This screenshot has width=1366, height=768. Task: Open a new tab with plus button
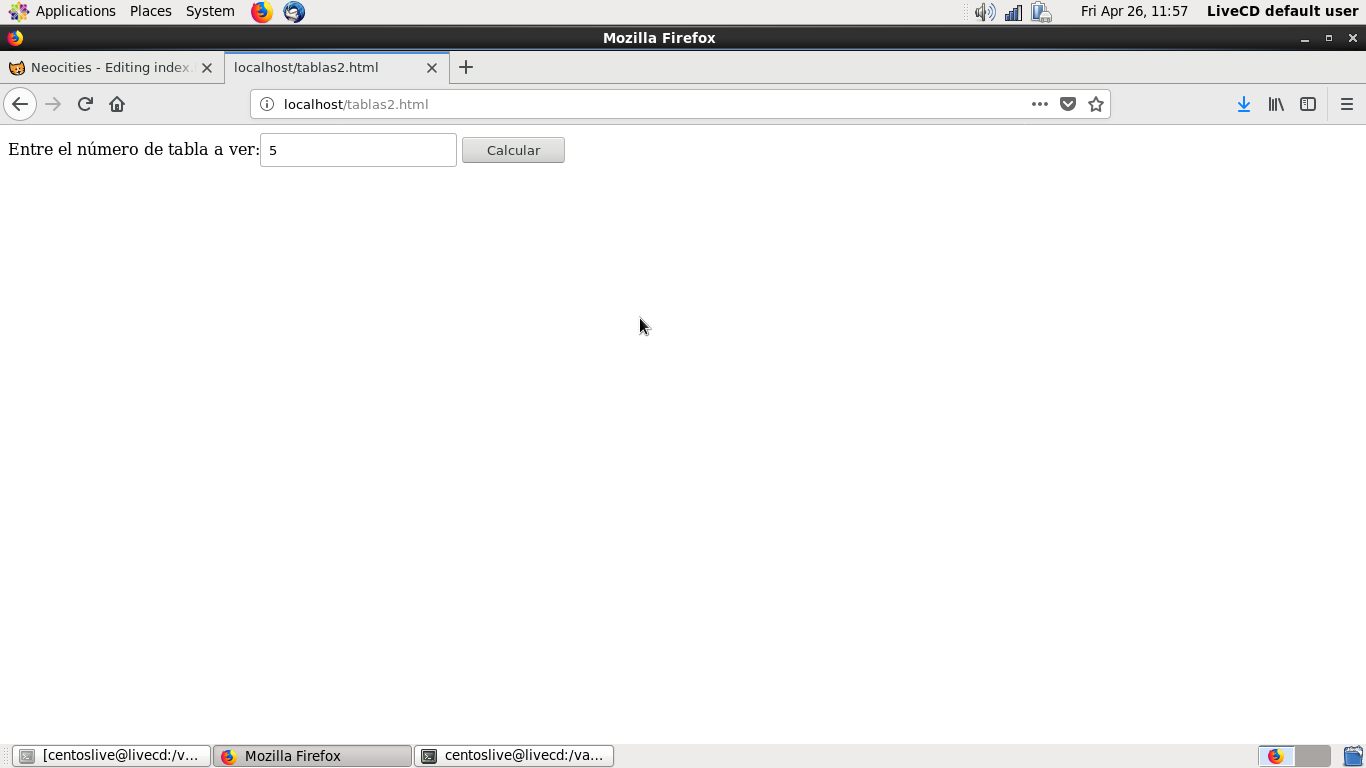tap(466, 68)
